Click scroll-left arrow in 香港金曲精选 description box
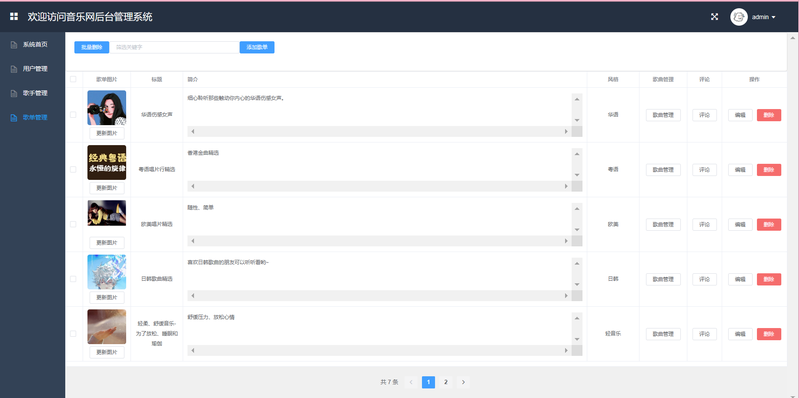The image size is (800, 398). pos(193,186)
